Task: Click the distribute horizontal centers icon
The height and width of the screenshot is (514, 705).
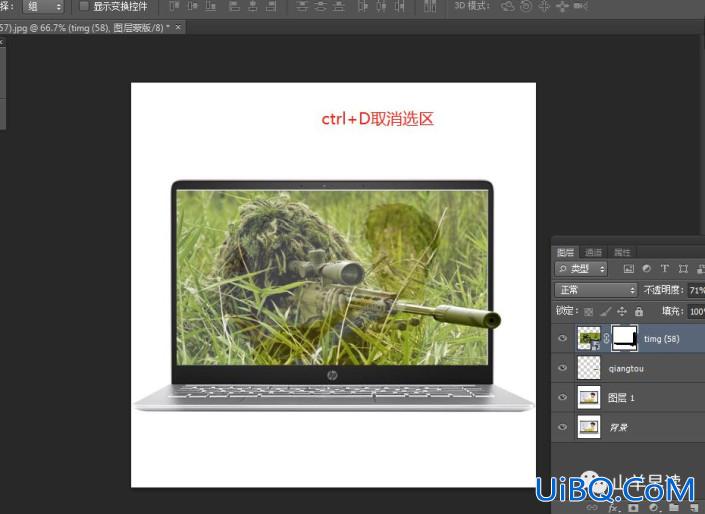Action: click(381, 6)
